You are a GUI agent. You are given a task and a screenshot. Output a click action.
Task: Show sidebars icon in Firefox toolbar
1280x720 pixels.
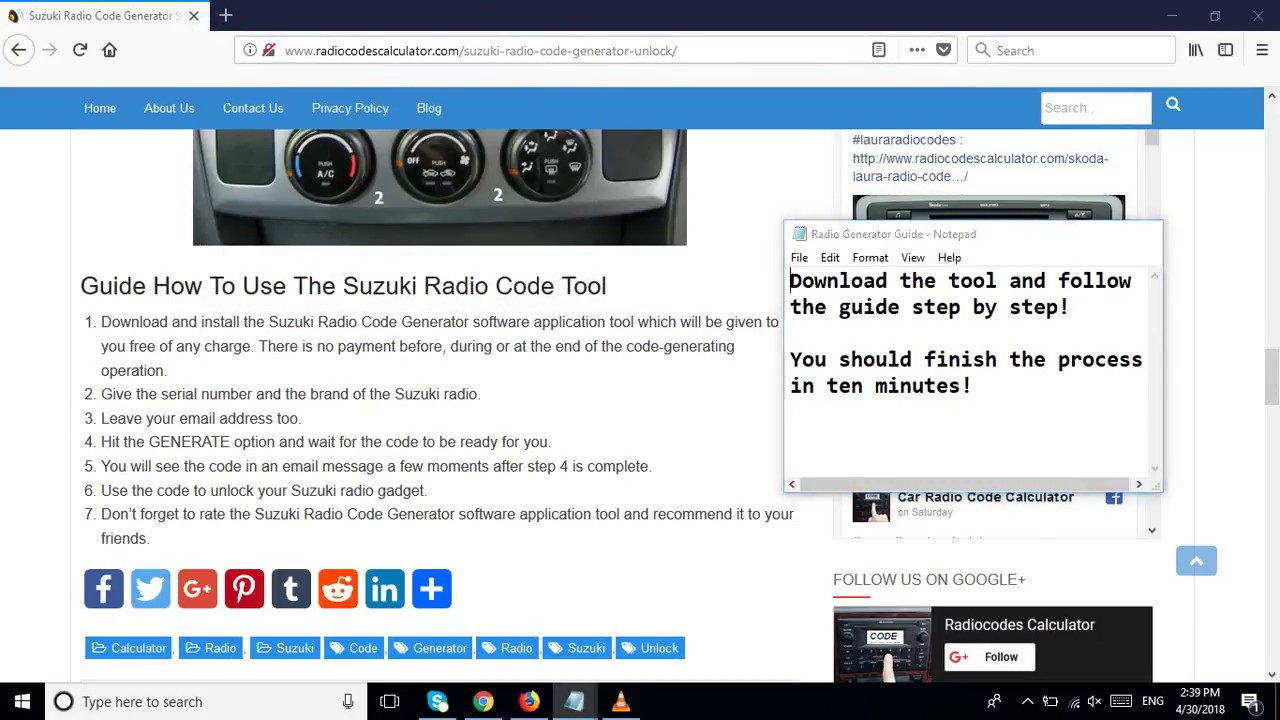(1225, 50)
